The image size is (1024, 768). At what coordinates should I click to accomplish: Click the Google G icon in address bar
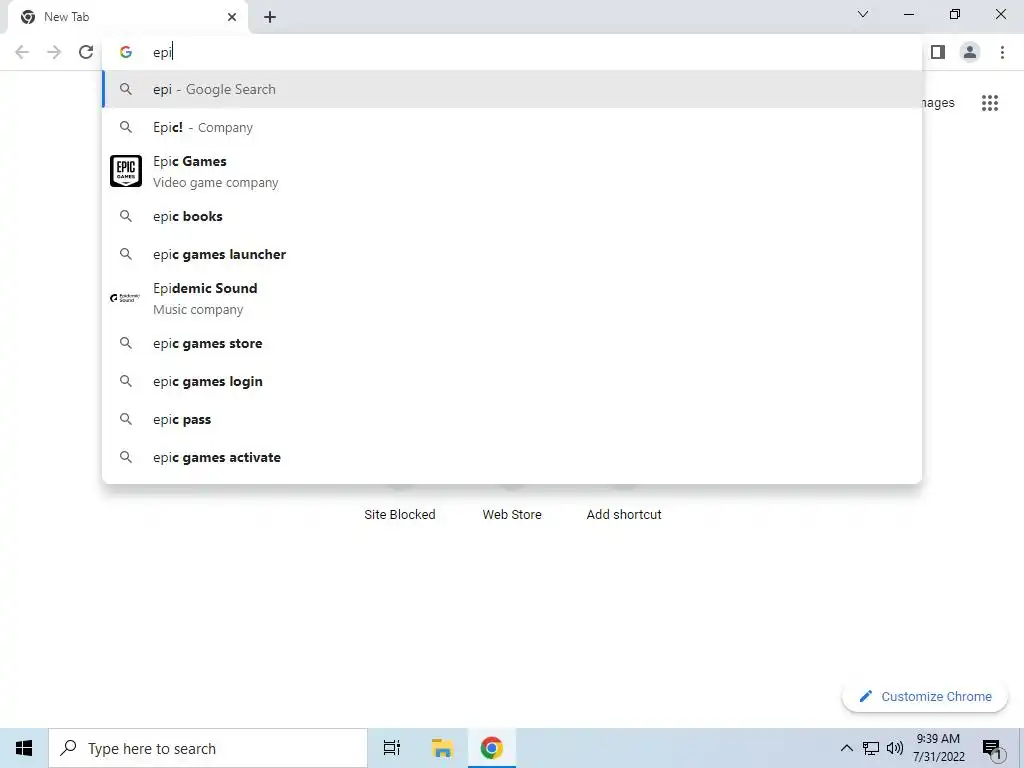(126, 52)
